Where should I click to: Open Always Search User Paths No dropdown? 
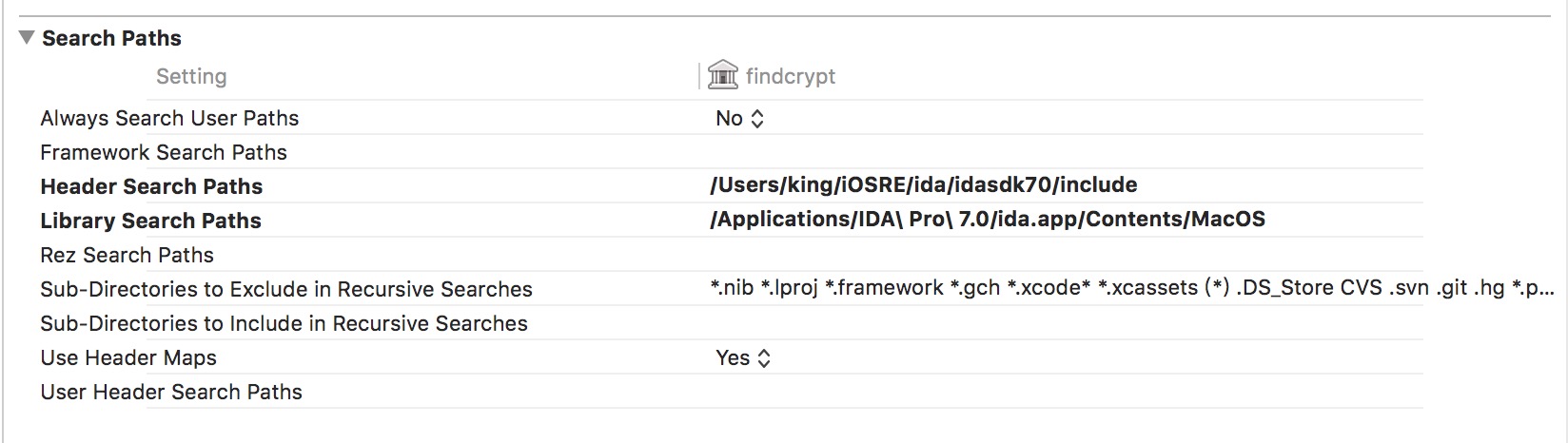tap(739, 118)
